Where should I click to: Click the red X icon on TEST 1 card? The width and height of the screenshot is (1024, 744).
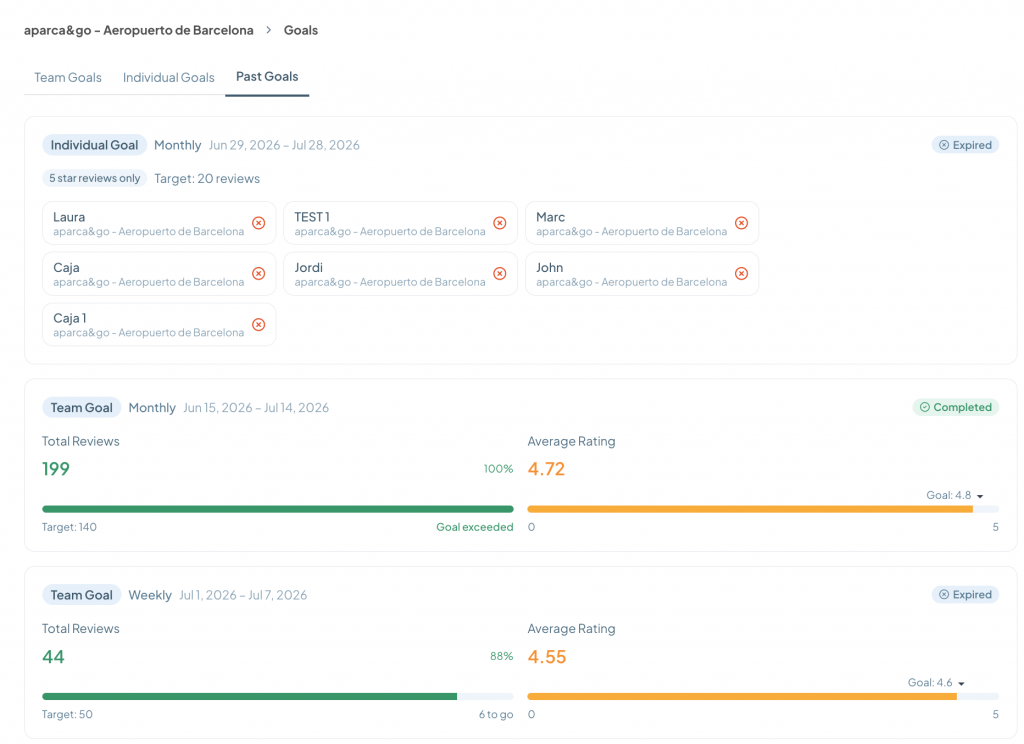point(500,223)
